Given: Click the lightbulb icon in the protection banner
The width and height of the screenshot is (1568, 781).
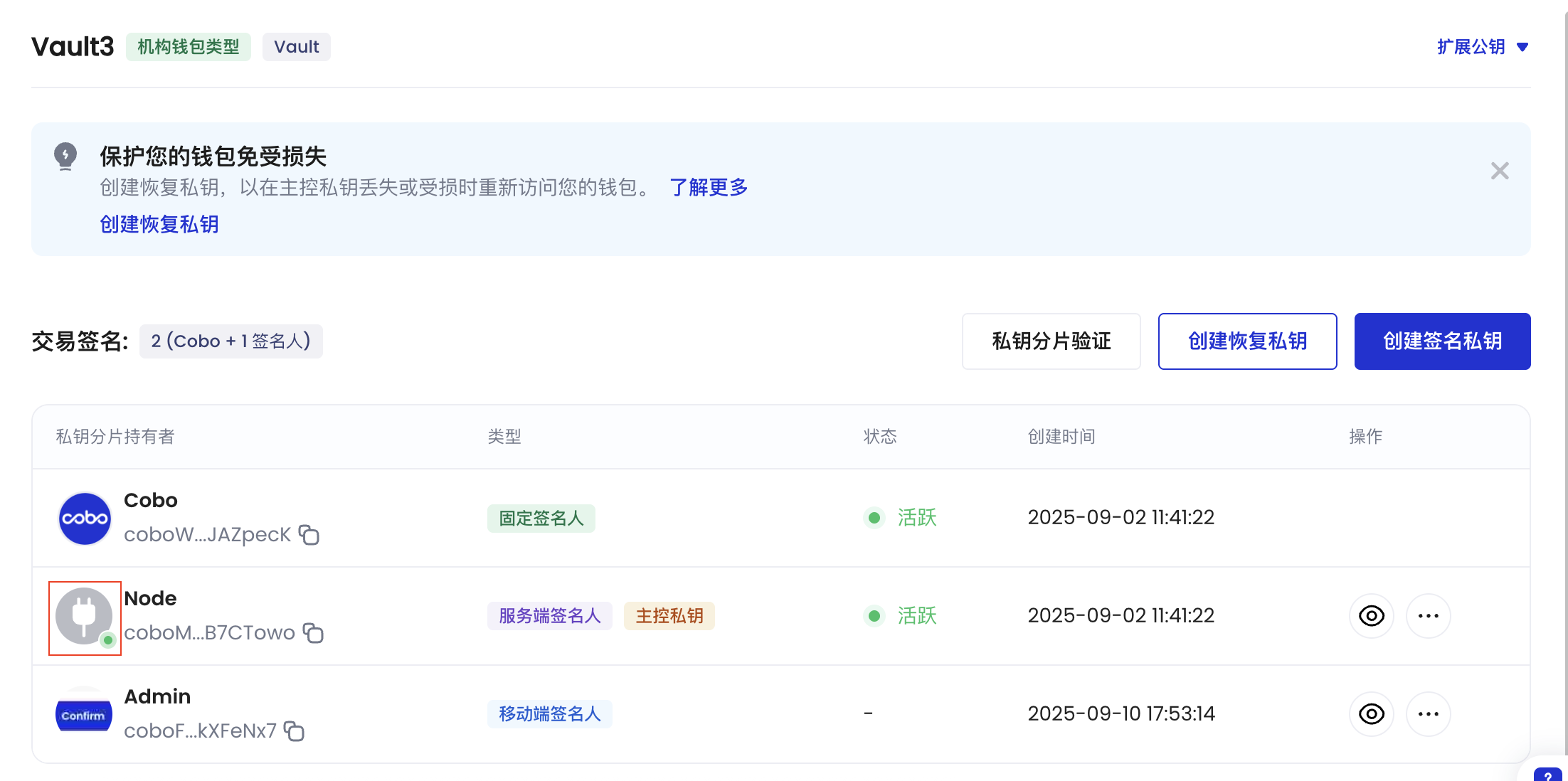Looking at the screenshot, I should 65,157.
